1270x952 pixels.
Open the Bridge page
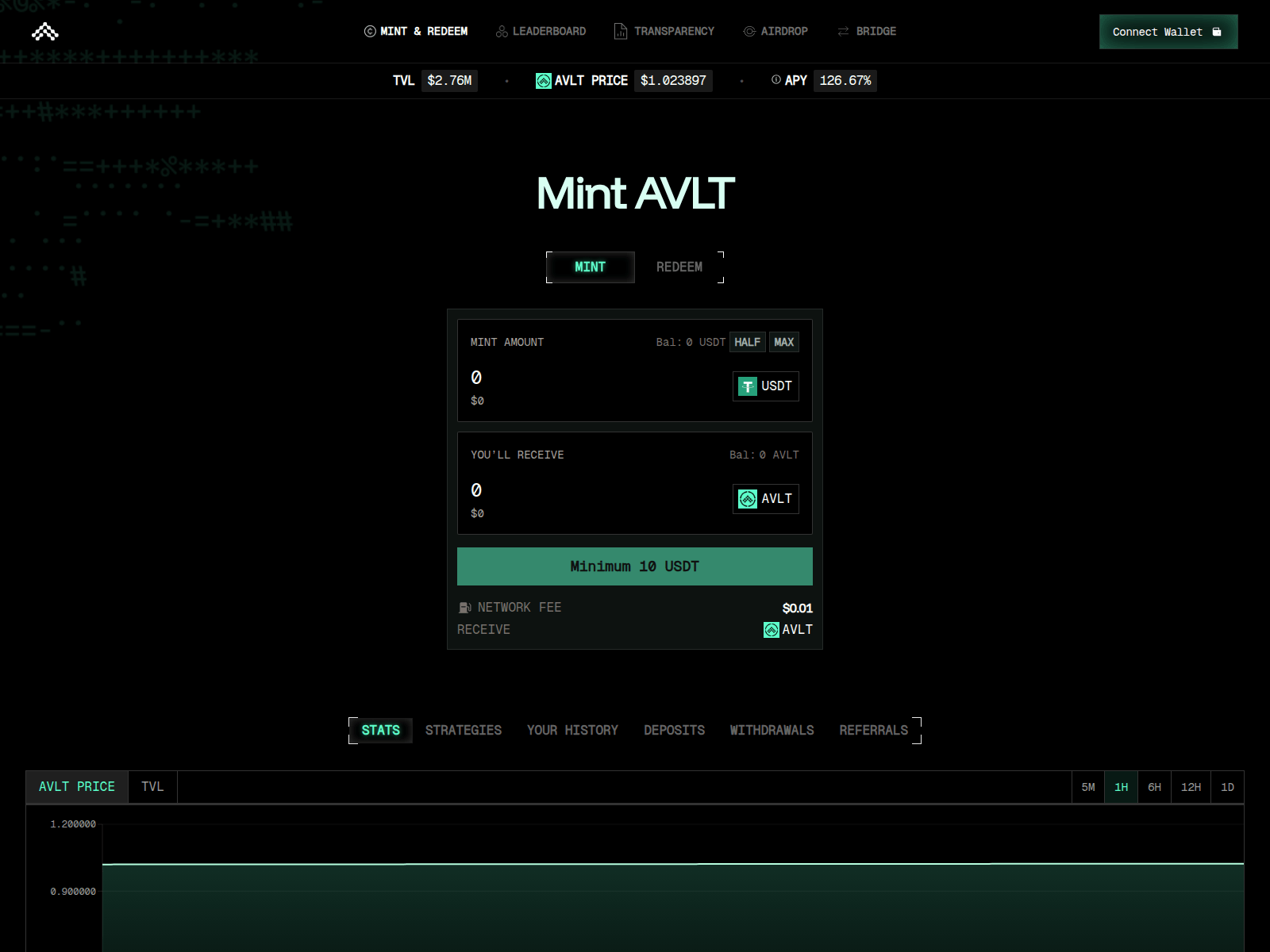(867, 32)
